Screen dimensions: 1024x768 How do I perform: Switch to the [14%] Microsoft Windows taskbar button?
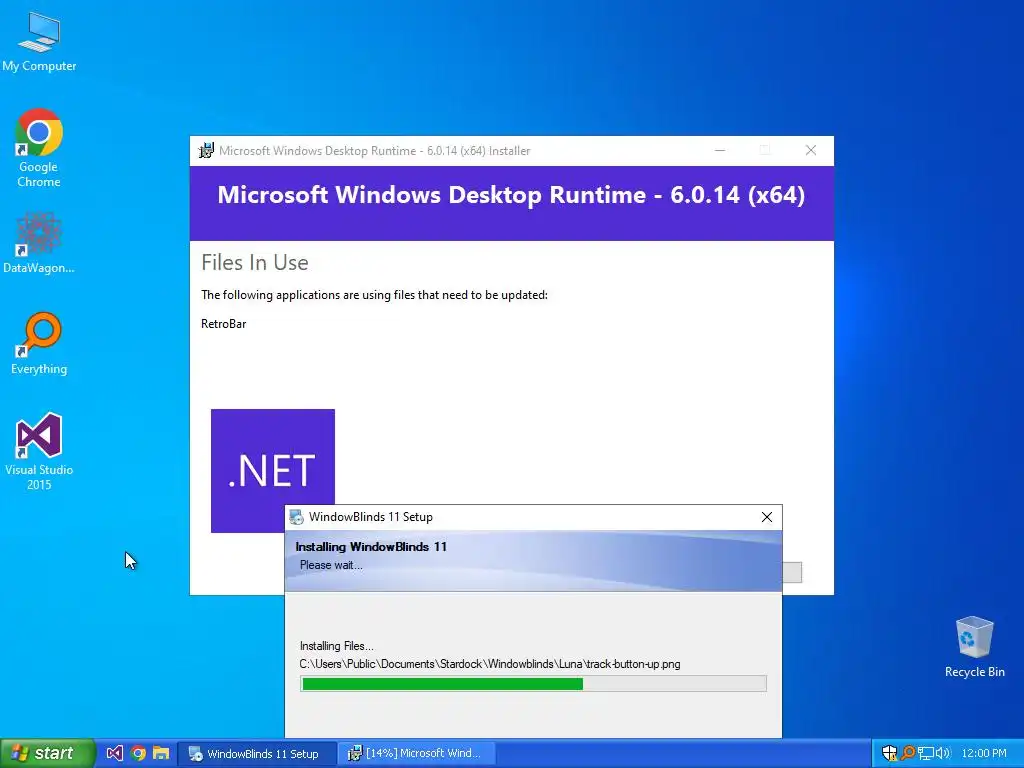[x=417, y=754]
